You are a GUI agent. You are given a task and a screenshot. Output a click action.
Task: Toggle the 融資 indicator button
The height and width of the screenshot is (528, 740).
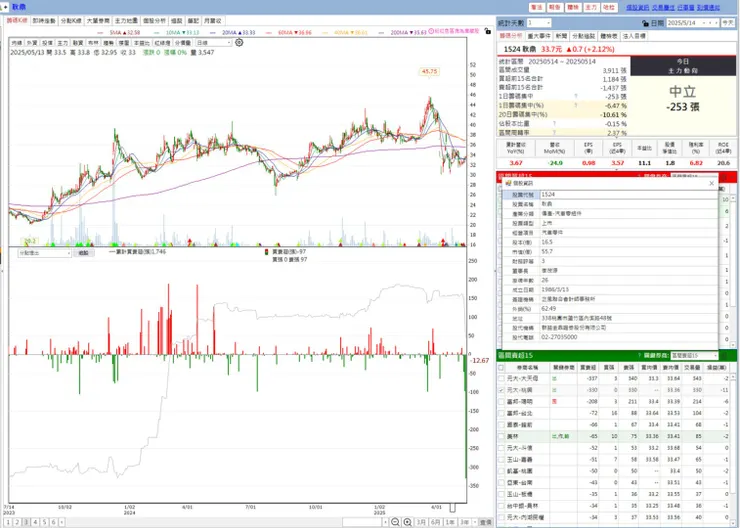78,43
